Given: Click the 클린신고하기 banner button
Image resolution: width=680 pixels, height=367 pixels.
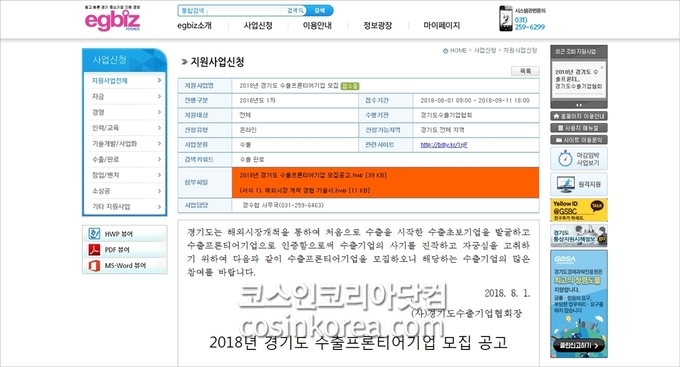Looking at the screenshot, I should (x=579, y=346).
